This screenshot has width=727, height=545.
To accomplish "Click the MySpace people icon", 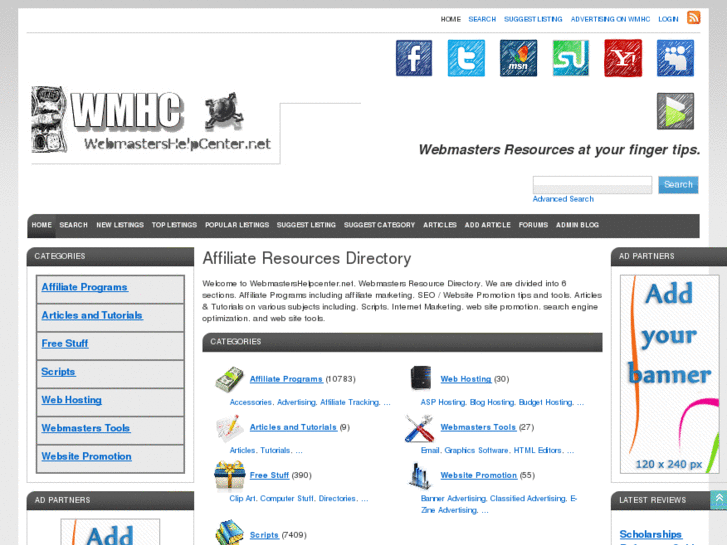I will [676, 58].
